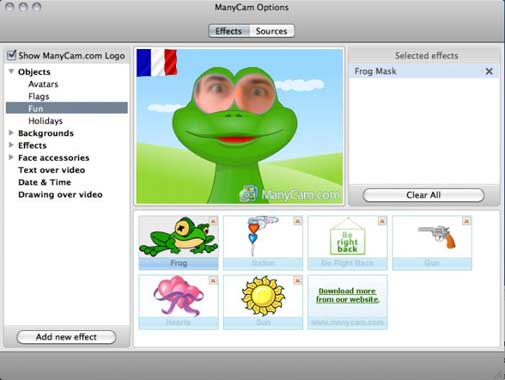Select Date & Time option
The height and width of the screenshot is (380, 505).
coord(45,182)
